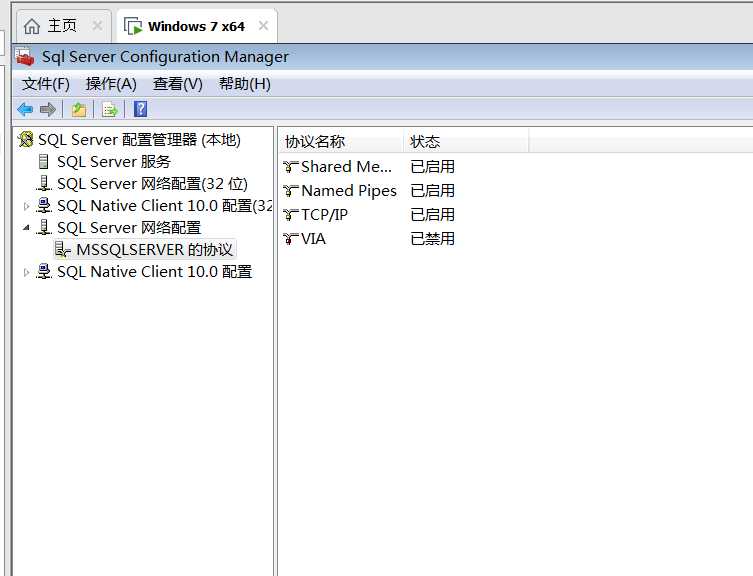This screenshot has height=576, width=753.
Task: Expand SQL Native Client 10.0 配置(32 位) node
Action: tap(26, 206)
